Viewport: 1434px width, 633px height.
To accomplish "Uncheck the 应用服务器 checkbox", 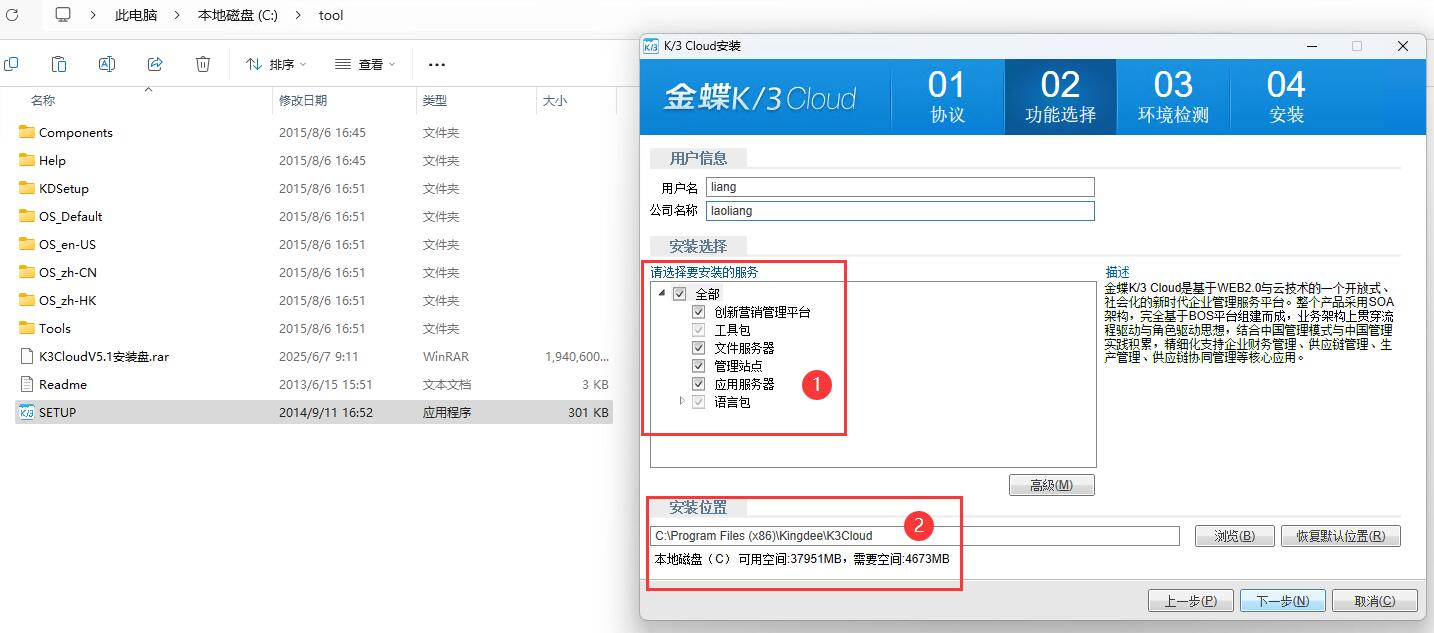I will pos(699,384).
